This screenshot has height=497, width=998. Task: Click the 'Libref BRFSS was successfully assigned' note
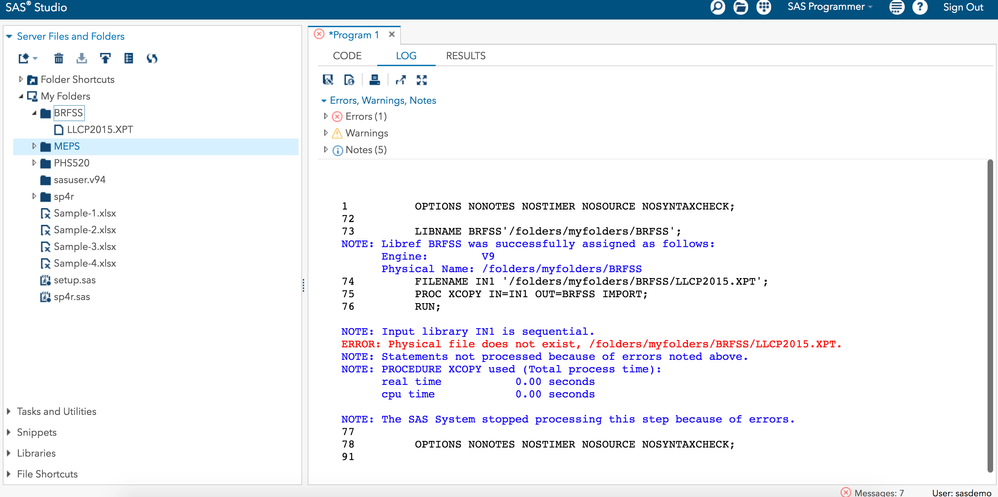tap(528, 244)
